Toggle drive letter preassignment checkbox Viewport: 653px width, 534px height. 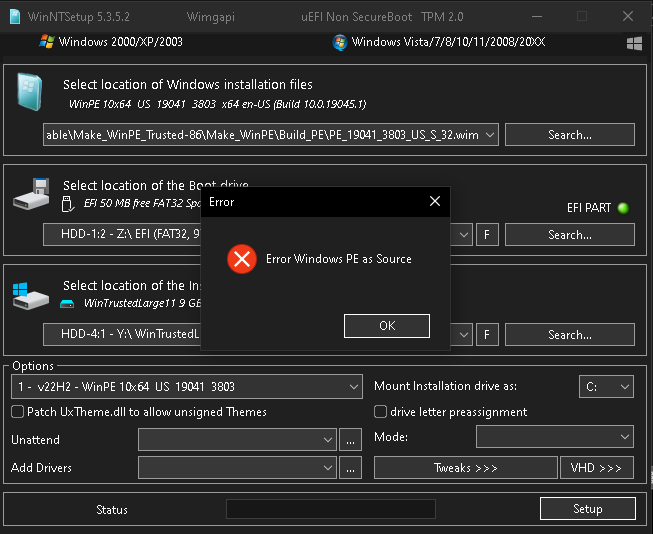pyautogui.click(x=381, y=412)
